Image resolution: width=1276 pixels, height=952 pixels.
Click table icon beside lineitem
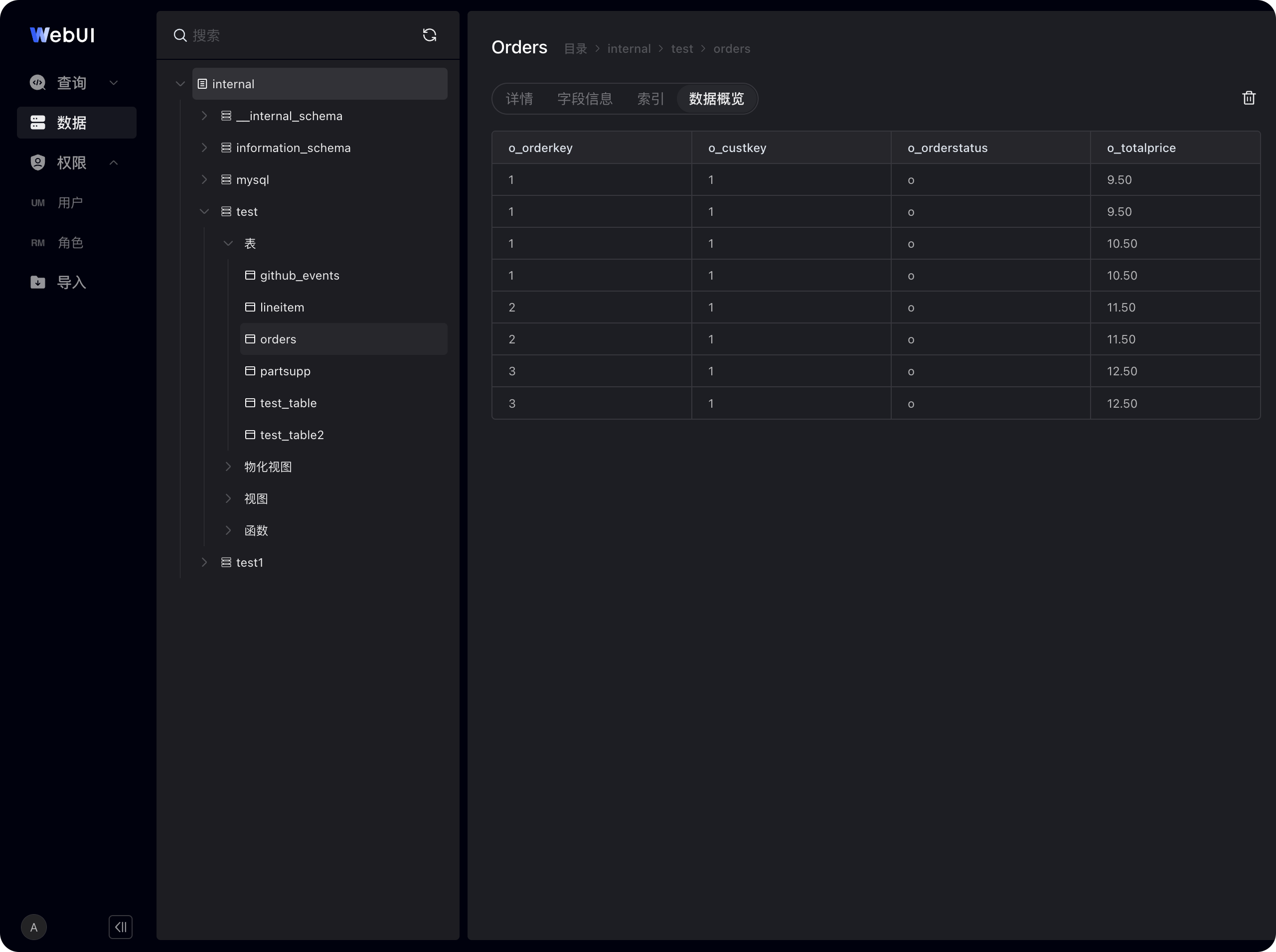(250, 307)
